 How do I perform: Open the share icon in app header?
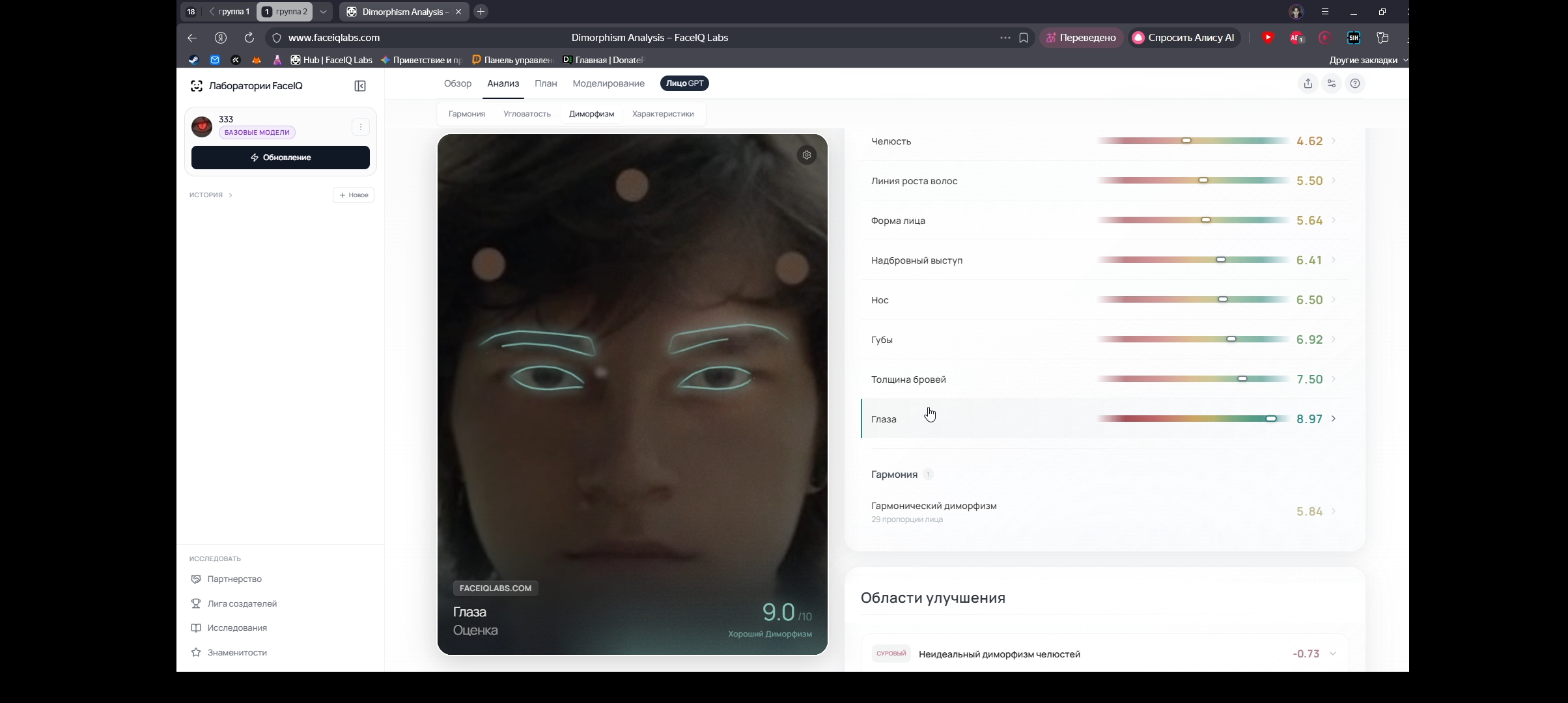click(1308, 83)
